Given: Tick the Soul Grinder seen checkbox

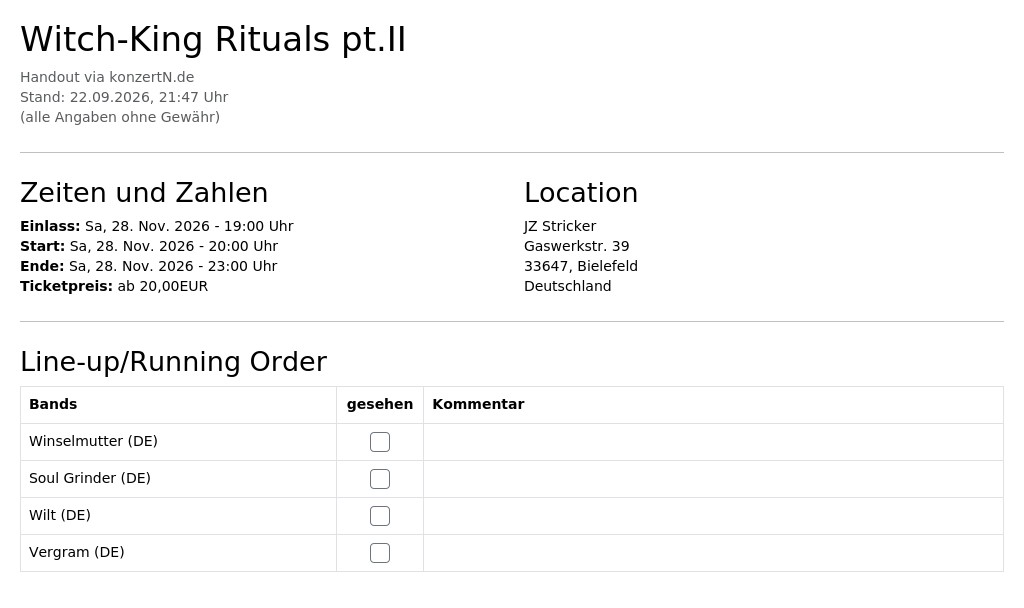Looking at the screenshot, I should 379,479.
